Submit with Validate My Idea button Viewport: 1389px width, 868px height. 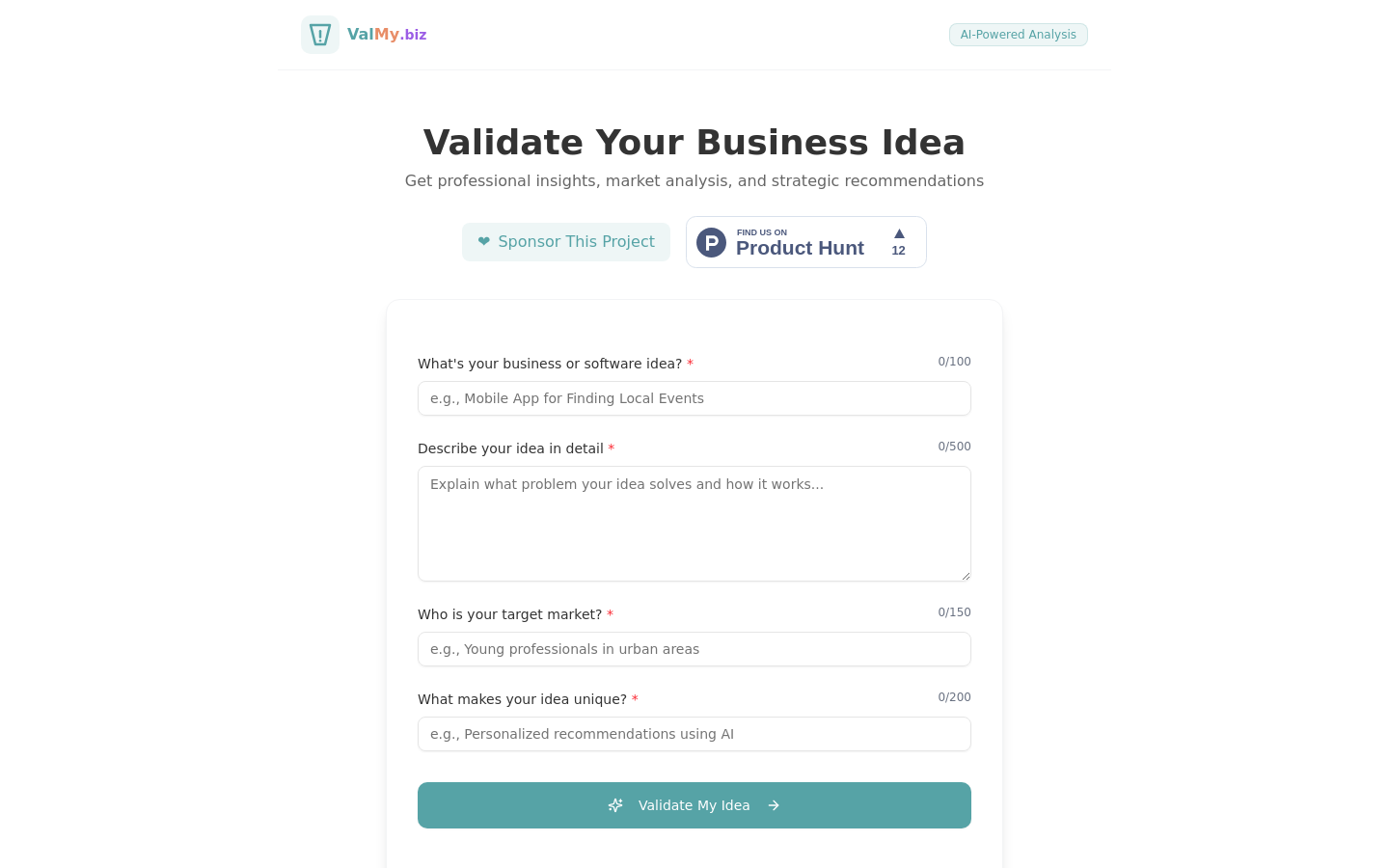point(694,805)
